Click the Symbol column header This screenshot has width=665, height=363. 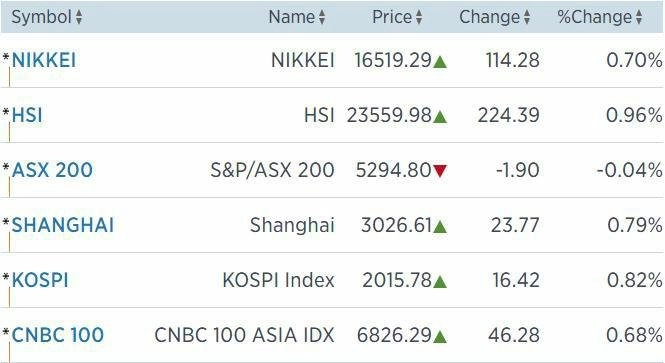coord(41,17)
